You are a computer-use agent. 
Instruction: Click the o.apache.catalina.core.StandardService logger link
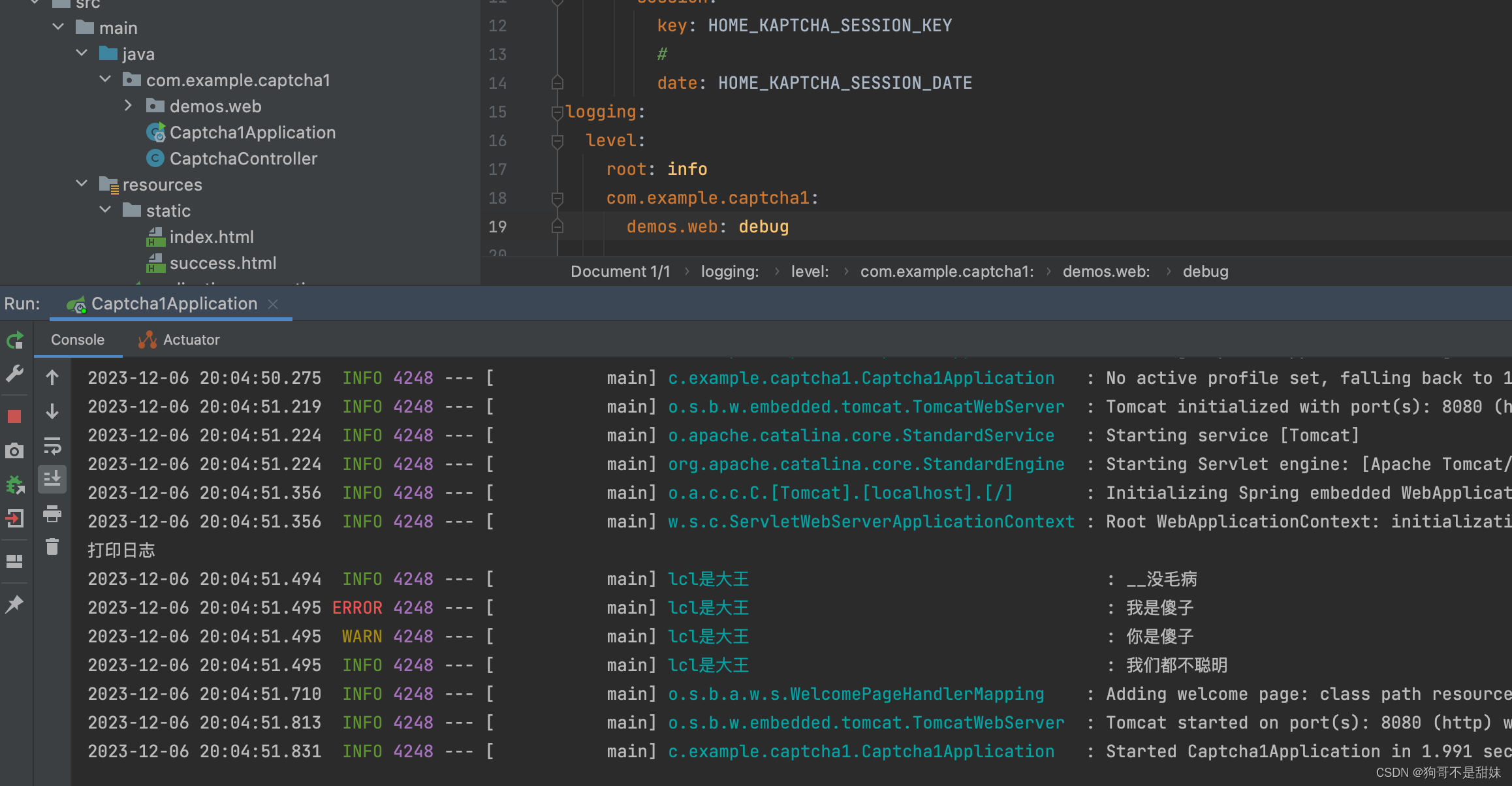861,435
